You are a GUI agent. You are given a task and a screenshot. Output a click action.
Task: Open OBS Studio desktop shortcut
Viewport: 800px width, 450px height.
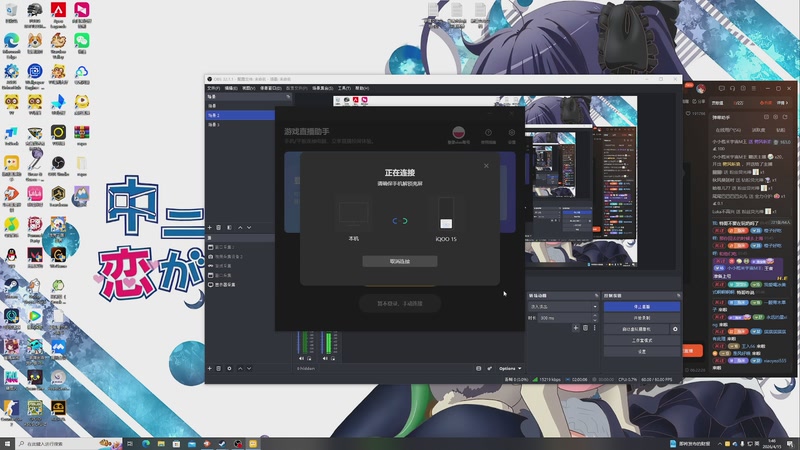tap(58, 165)
